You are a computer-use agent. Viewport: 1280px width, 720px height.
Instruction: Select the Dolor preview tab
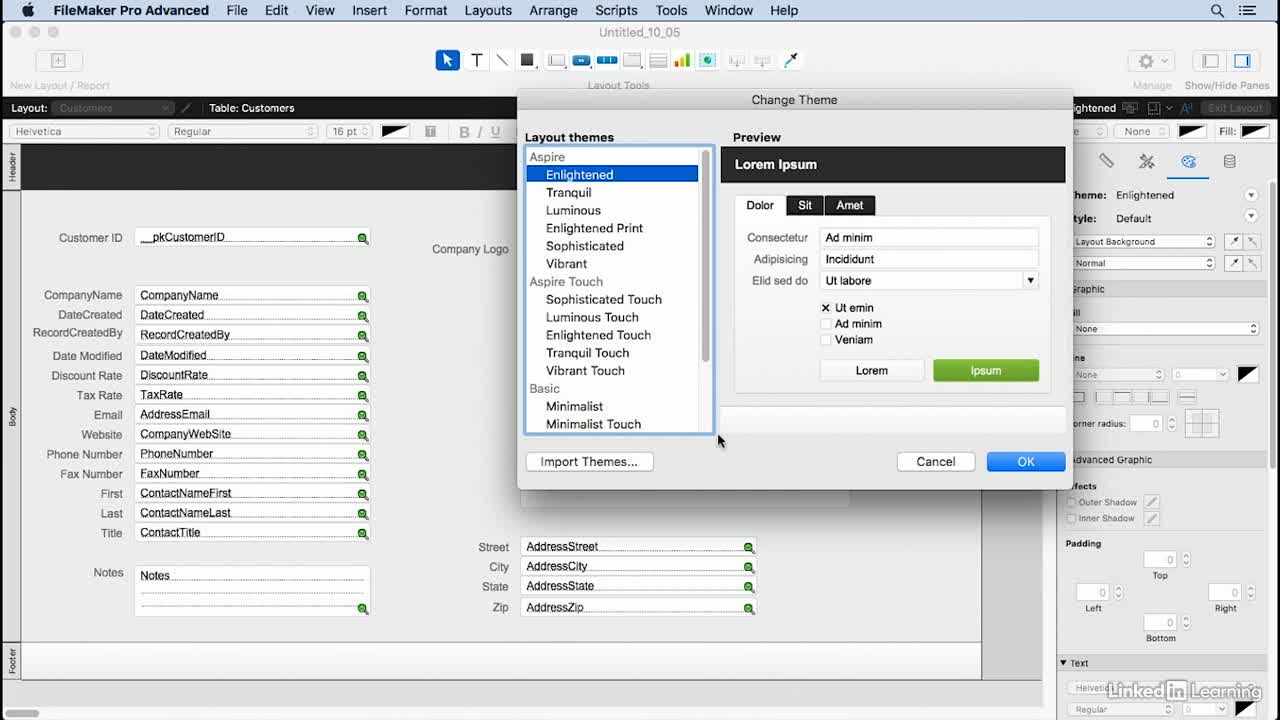point(760,205)
